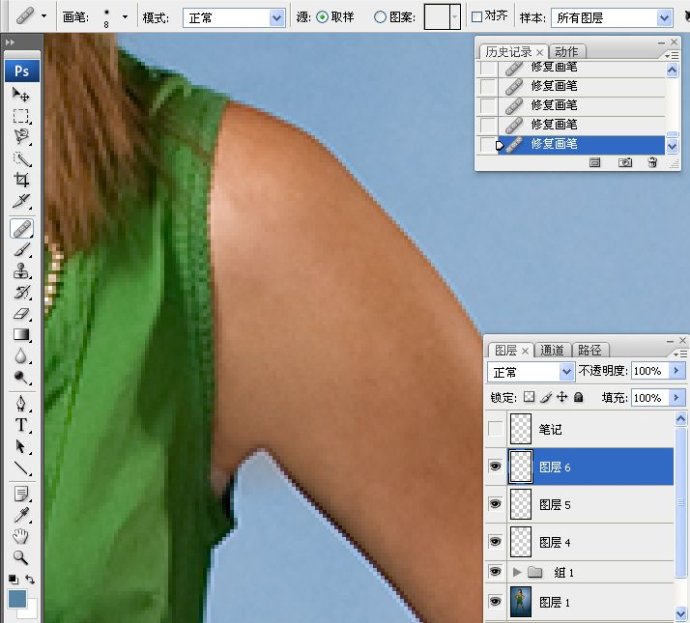Screen dimensions: 690x623
Task: Select the Hand tool
Action: click(20, 536)
